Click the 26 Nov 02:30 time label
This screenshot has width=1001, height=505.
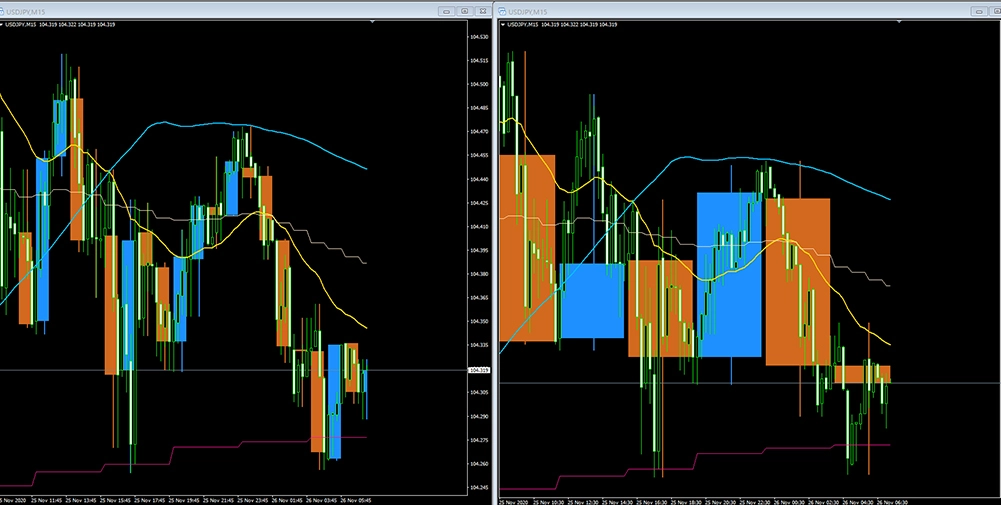pyautogui.click(x=824, y=502)
